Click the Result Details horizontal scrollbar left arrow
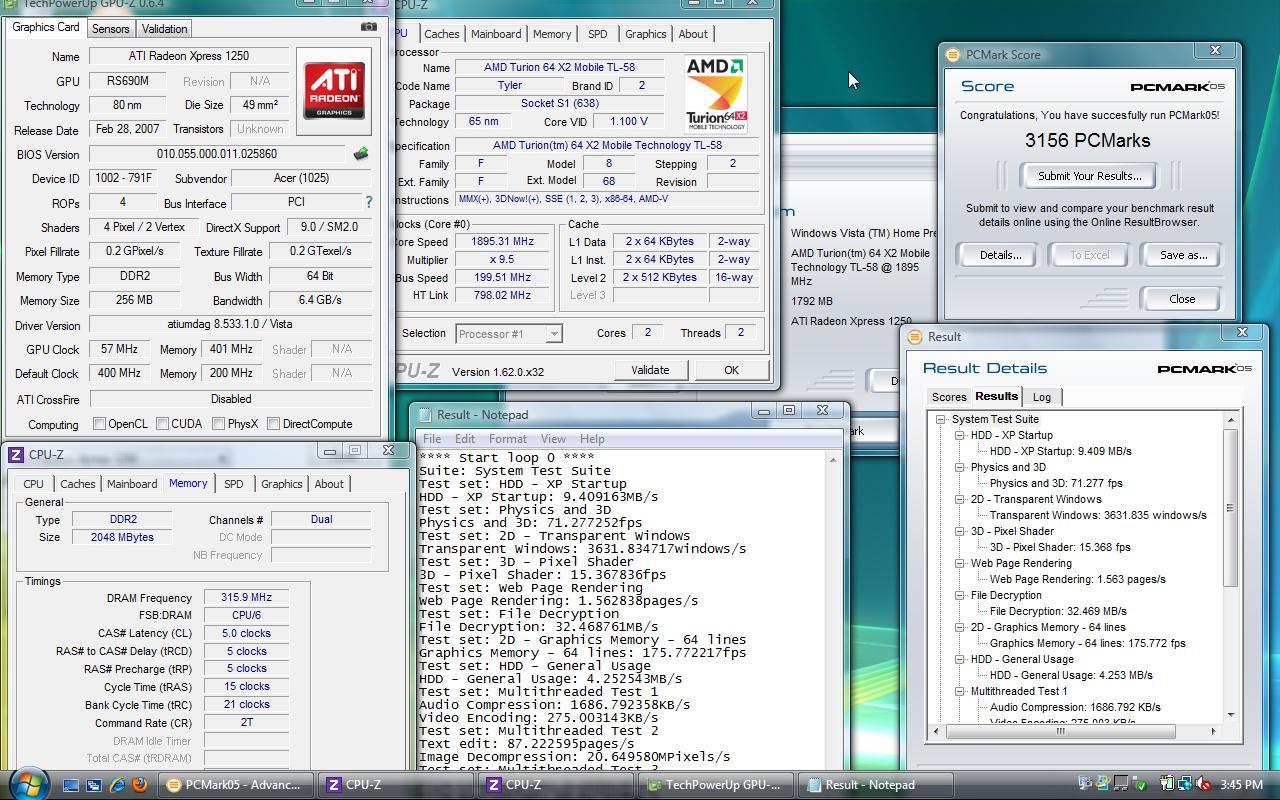Viewport: 1280px width, 800px height. 937,731
